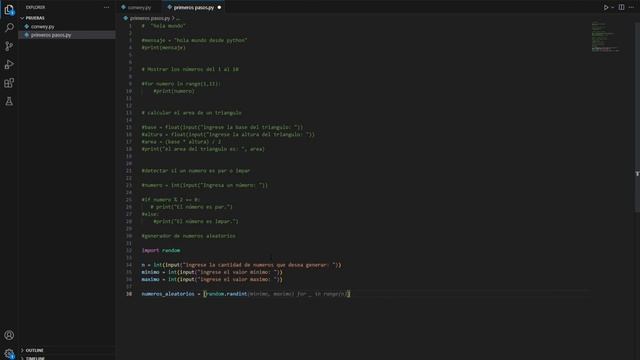Open the Accounts menu icon
Image resolution: width=640 pixels, height=360 pixels.
[x=9, y=335]
